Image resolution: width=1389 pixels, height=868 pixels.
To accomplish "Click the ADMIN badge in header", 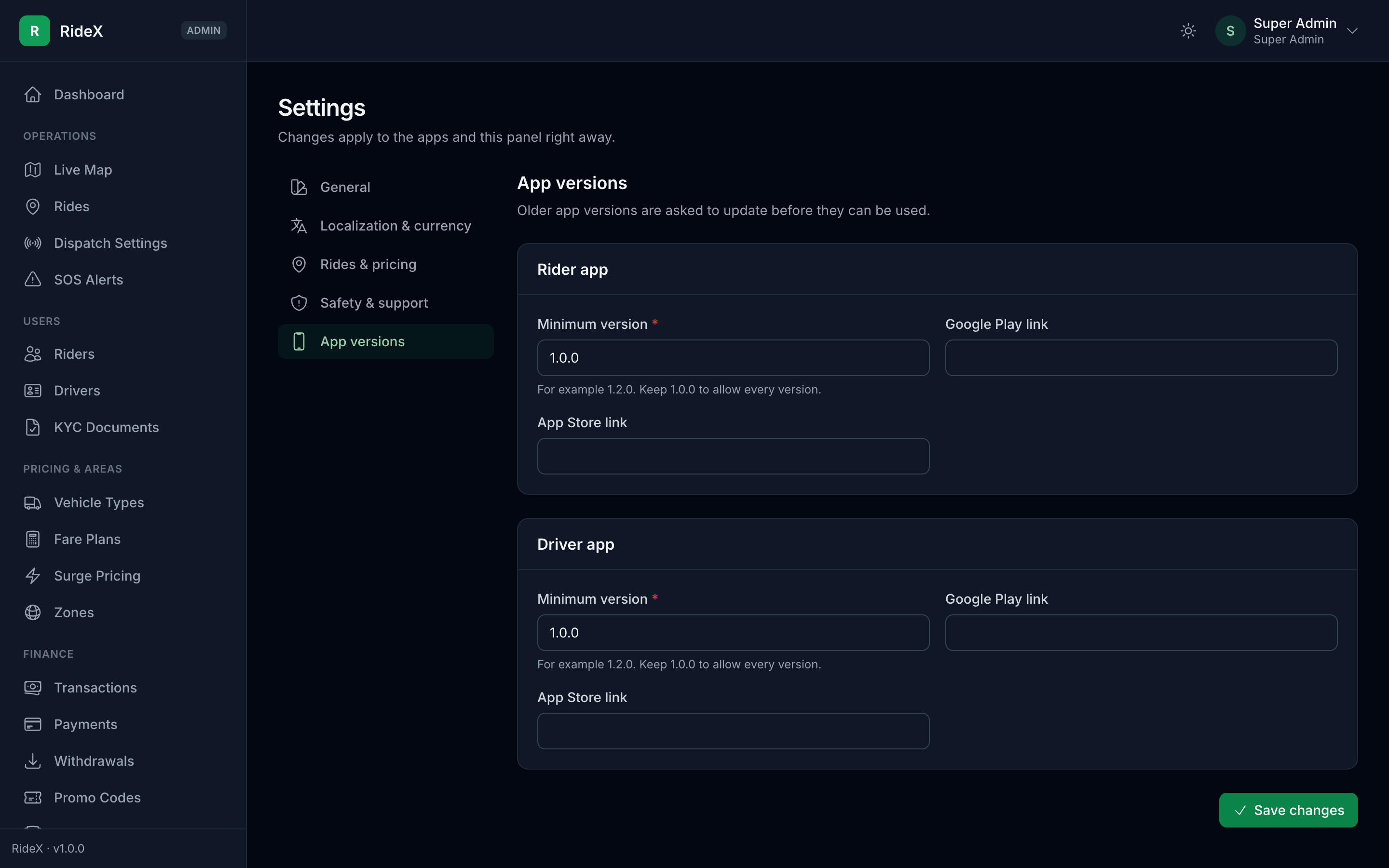I will [x=204, y=30].
